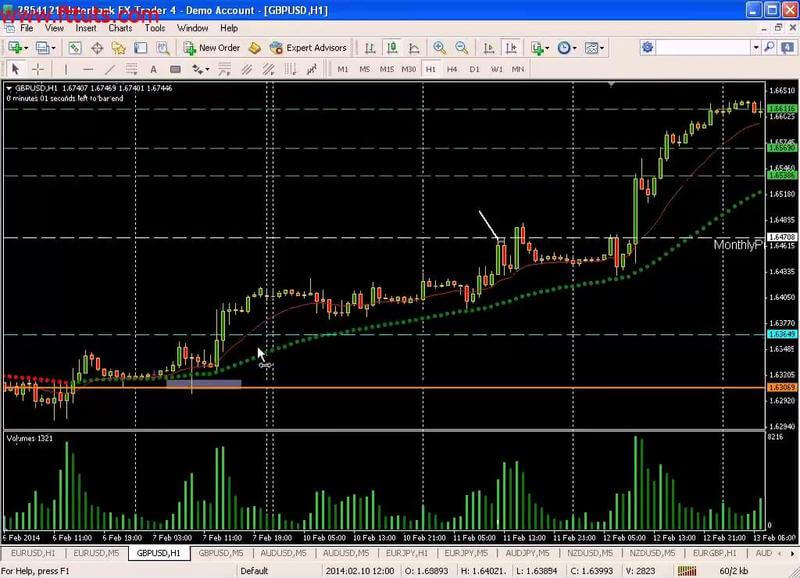Open the Periodicity clock dropdown
Viewport: 800px width, 578px height.
point(567,48)
